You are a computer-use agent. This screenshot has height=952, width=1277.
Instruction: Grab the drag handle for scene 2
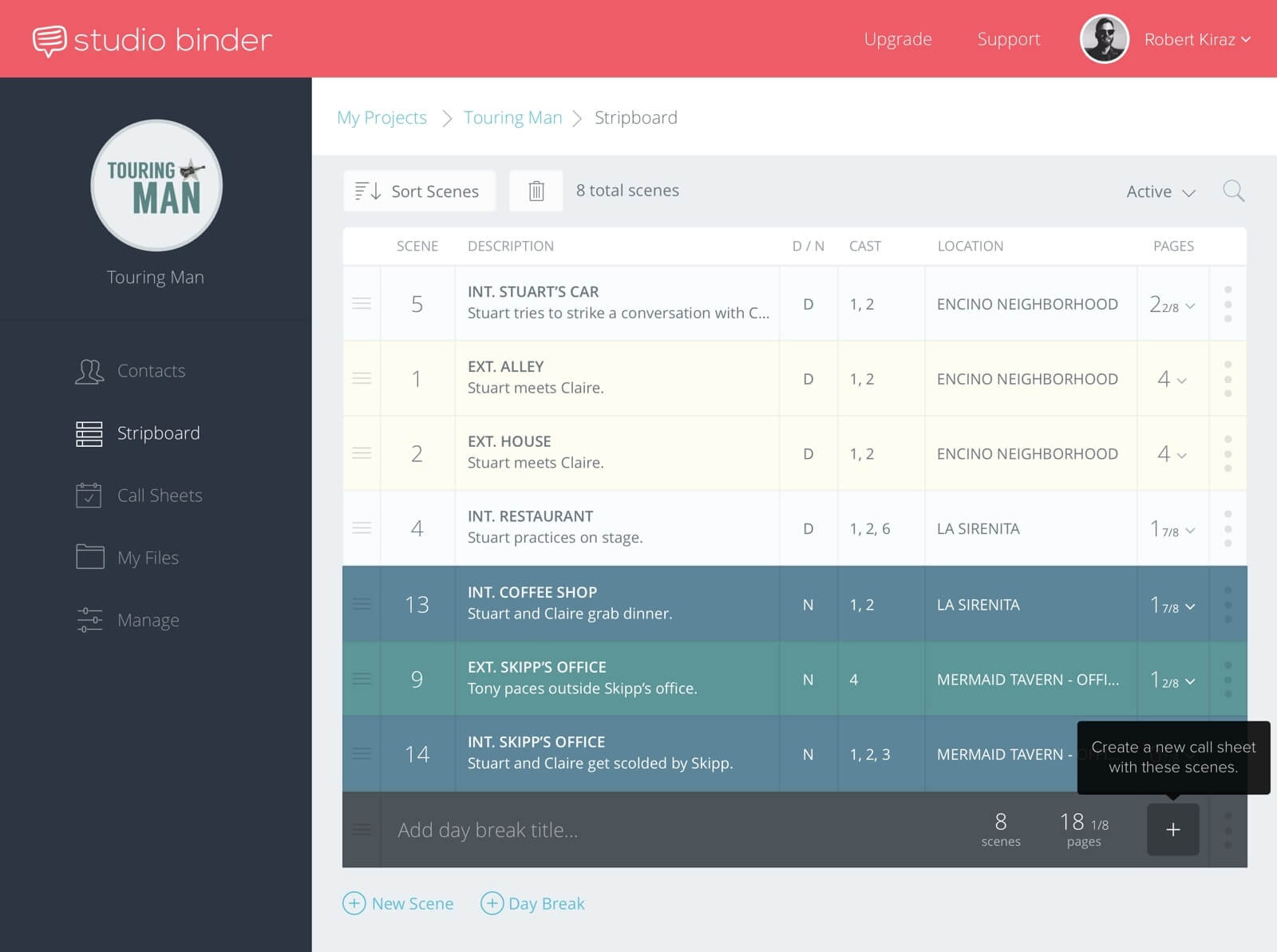point(362,453)
